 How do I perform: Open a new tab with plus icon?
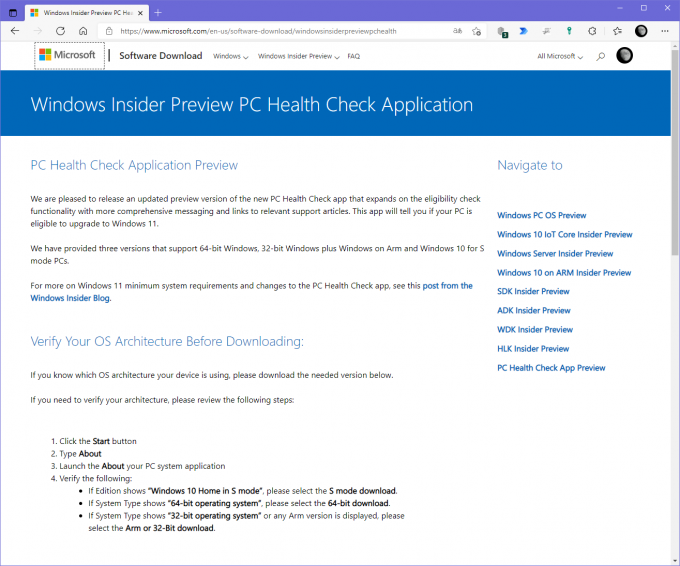coord(158,13)
